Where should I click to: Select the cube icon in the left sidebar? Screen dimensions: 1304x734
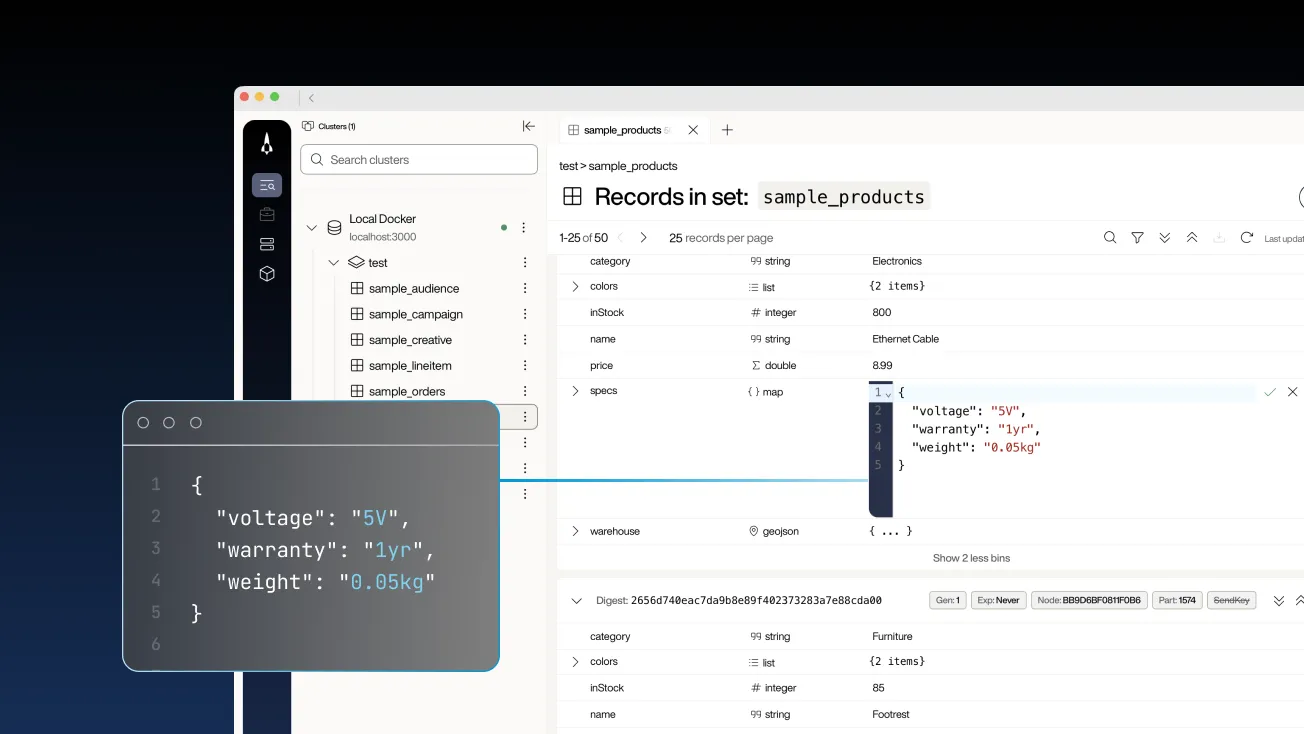tap(266, 273)
